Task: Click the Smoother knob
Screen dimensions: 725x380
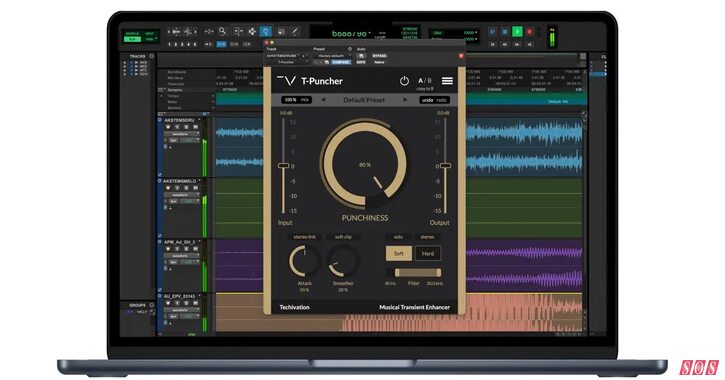Action: point(343,261)
